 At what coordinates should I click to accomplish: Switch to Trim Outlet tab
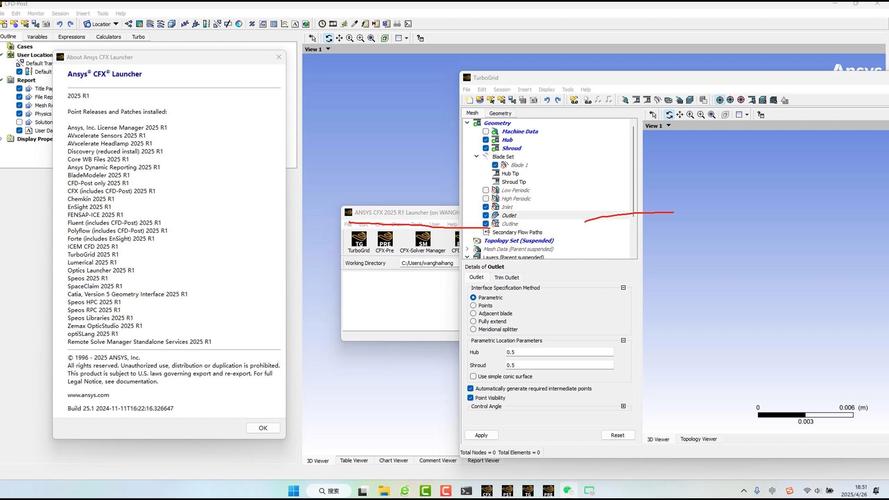(506, 278)
